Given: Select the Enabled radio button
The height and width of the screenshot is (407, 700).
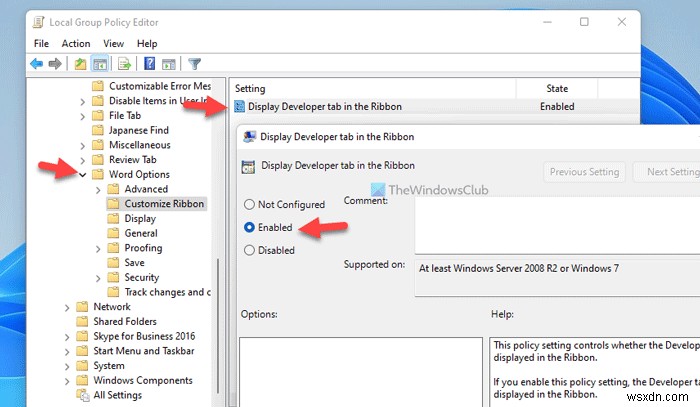Looking at the screenshot, I should (x=249, y=227).
